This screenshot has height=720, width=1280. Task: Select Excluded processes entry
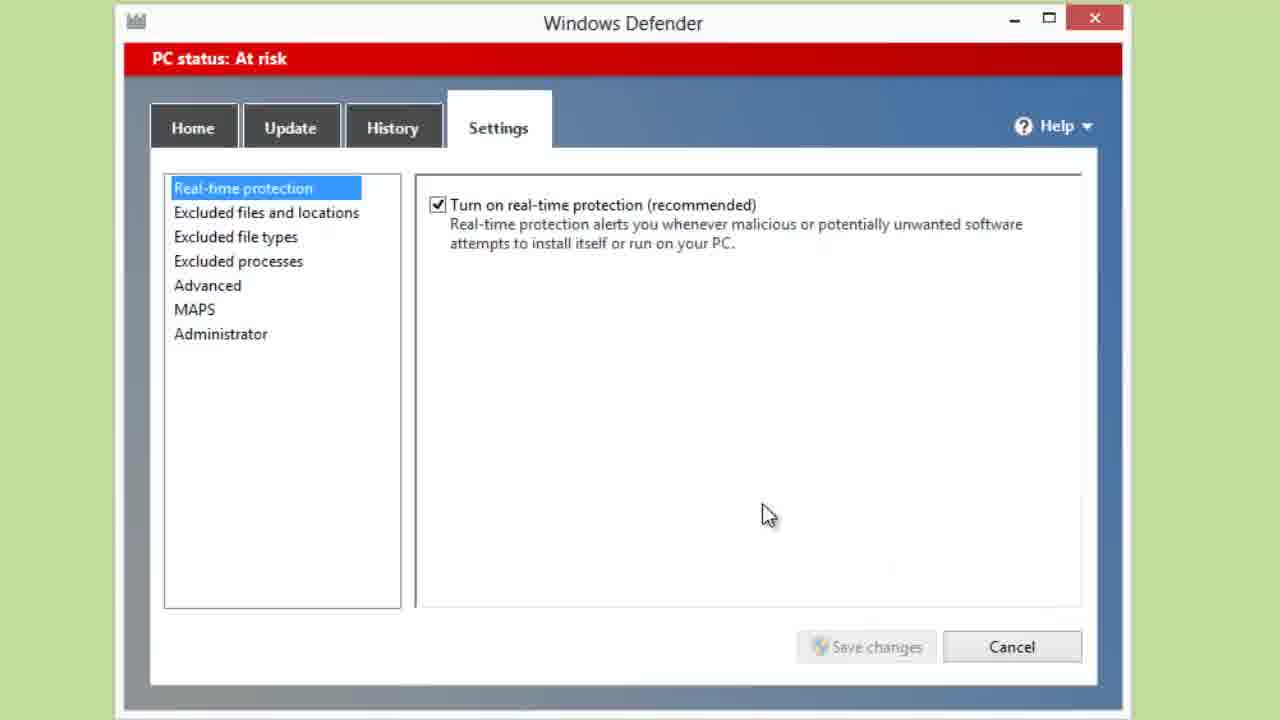(238, 261)
